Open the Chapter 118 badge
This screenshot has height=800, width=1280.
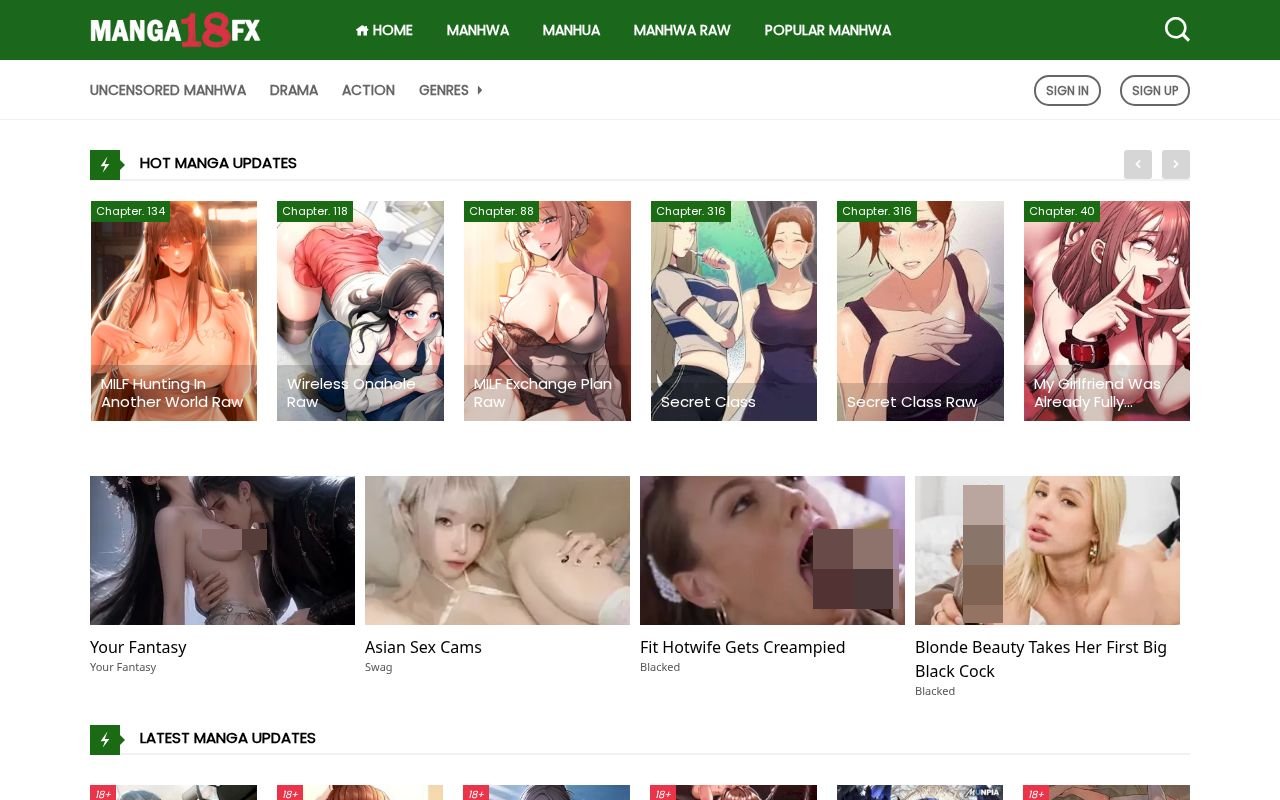coord(315,211)
